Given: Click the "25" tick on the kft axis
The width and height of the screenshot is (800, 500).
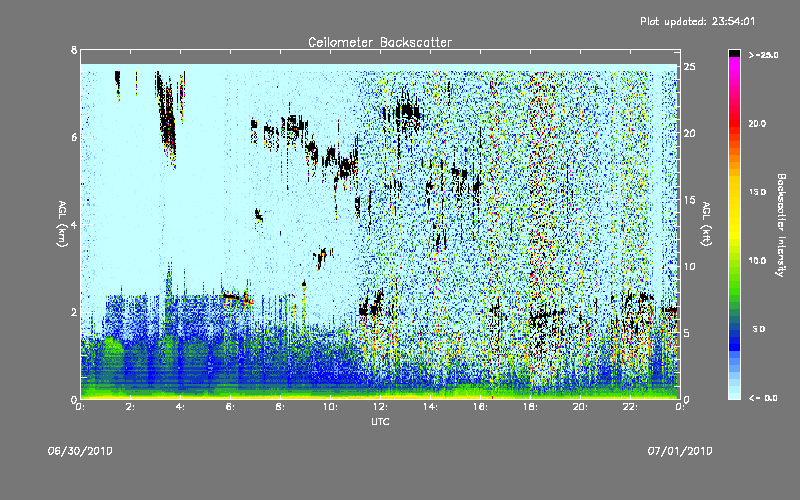Looking at the screenshot, I should pos(689,67).
